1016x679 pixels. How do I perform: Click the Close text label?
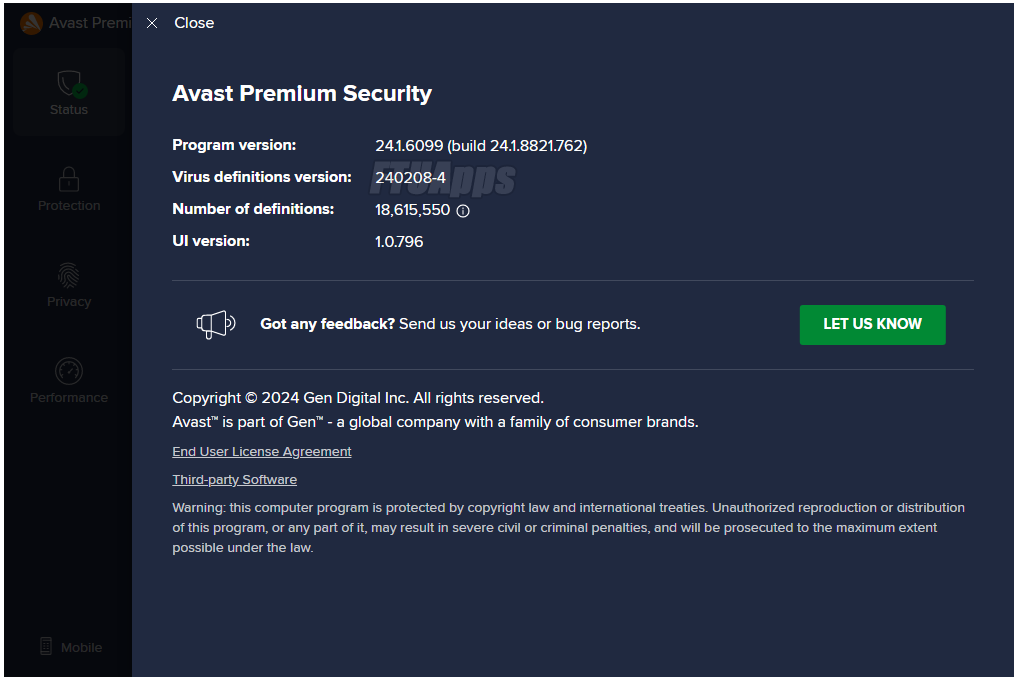194,23
